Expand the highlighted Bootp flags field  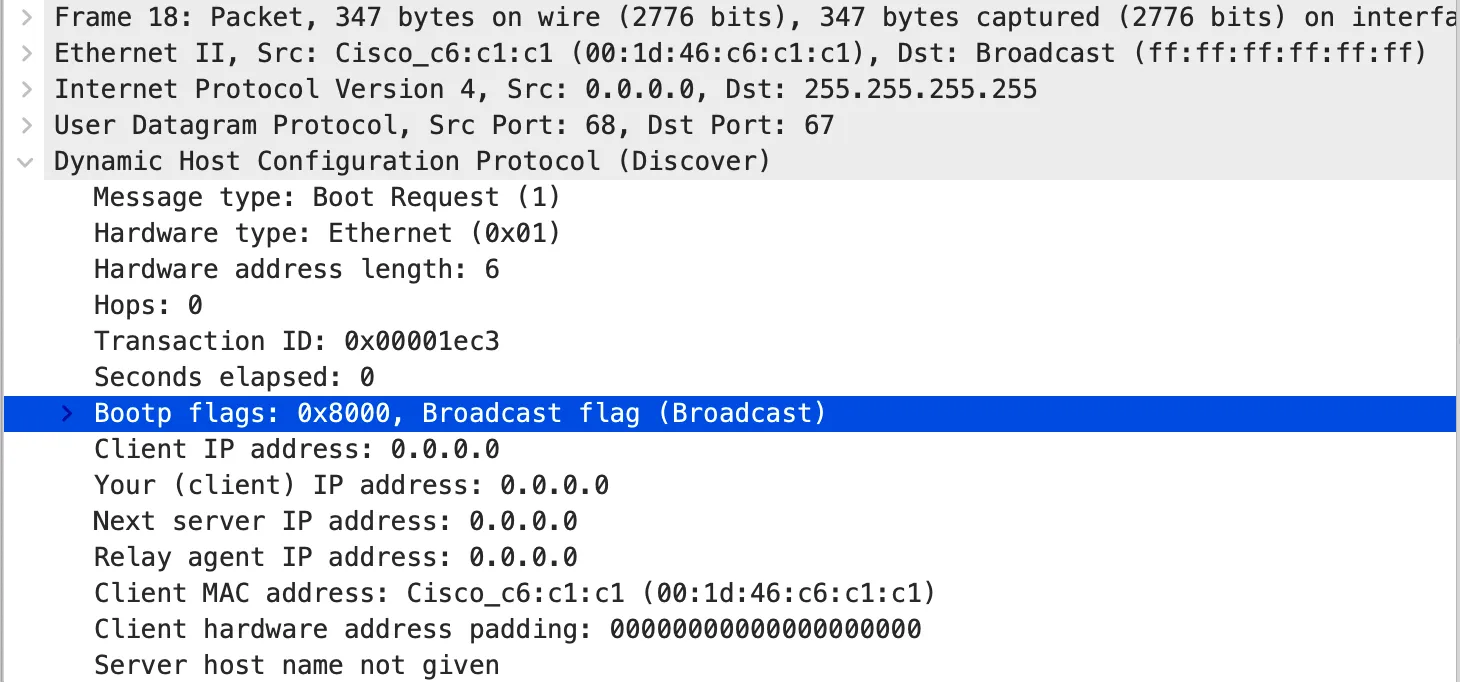pos(64,413)
